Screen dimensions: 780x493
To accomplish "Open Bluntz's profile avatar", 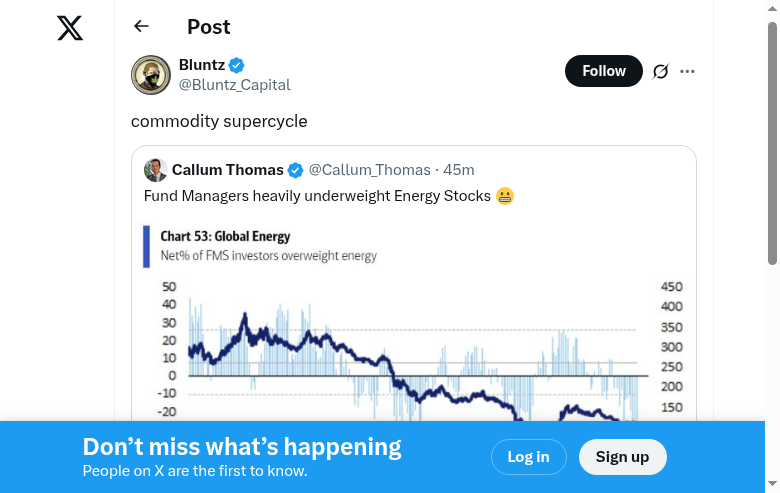I will click(x=151, y=75).
